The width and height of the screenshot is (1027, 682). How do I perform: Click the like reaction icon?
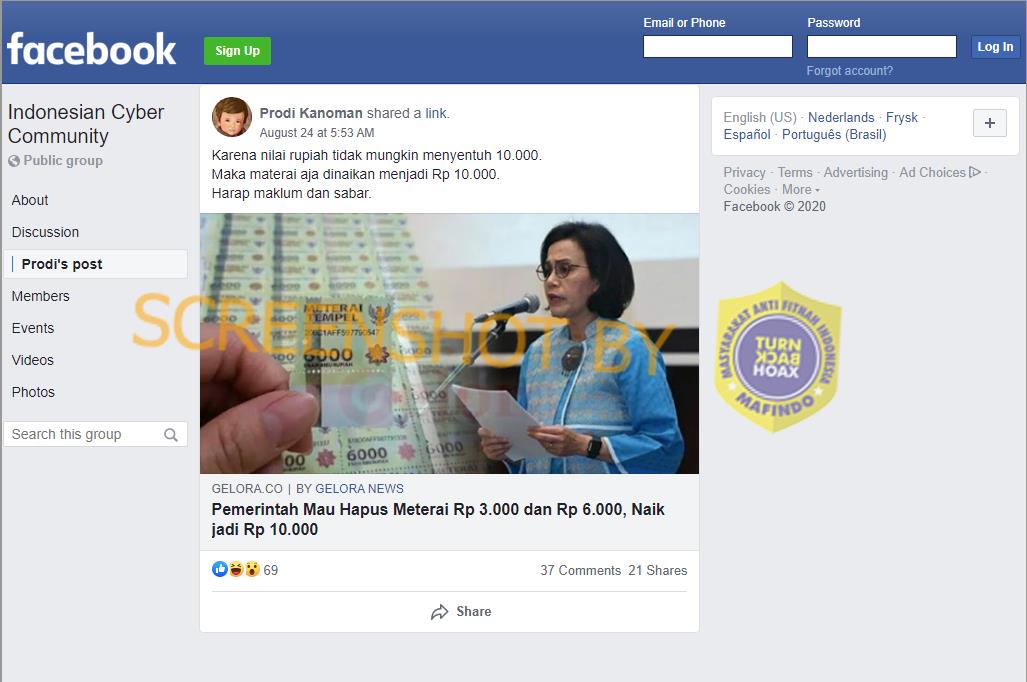click(x=219, y=569)
